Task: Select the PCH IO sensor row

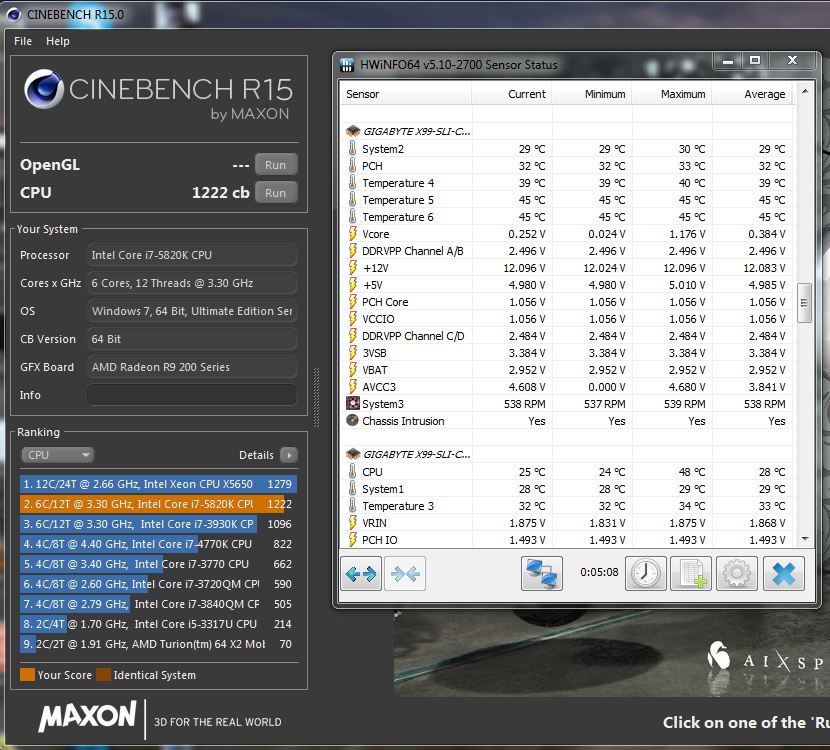Action: coord(566,539)
